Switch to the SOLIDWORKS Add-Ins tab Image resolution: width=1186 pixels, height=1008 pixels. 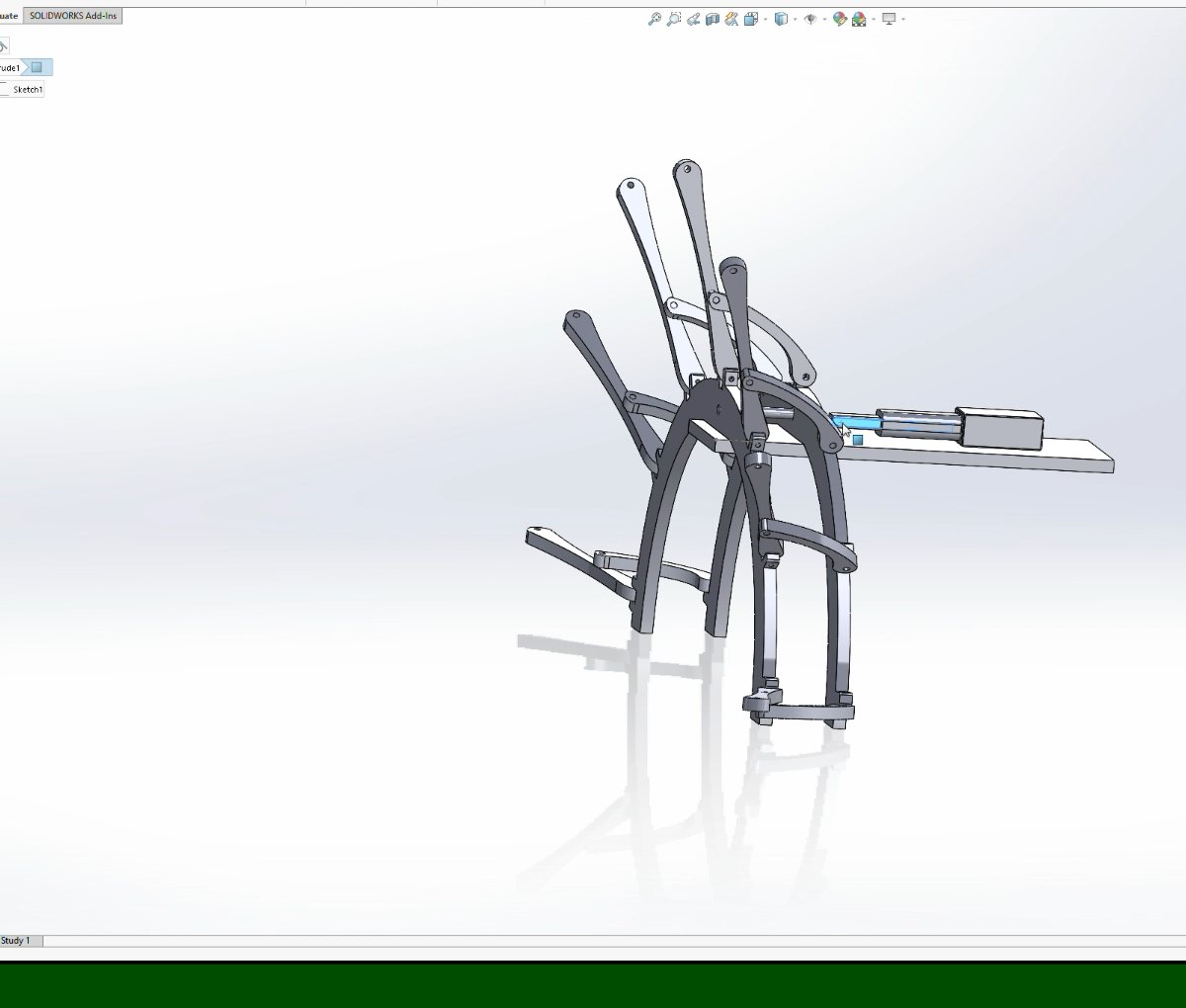(73, 16)
